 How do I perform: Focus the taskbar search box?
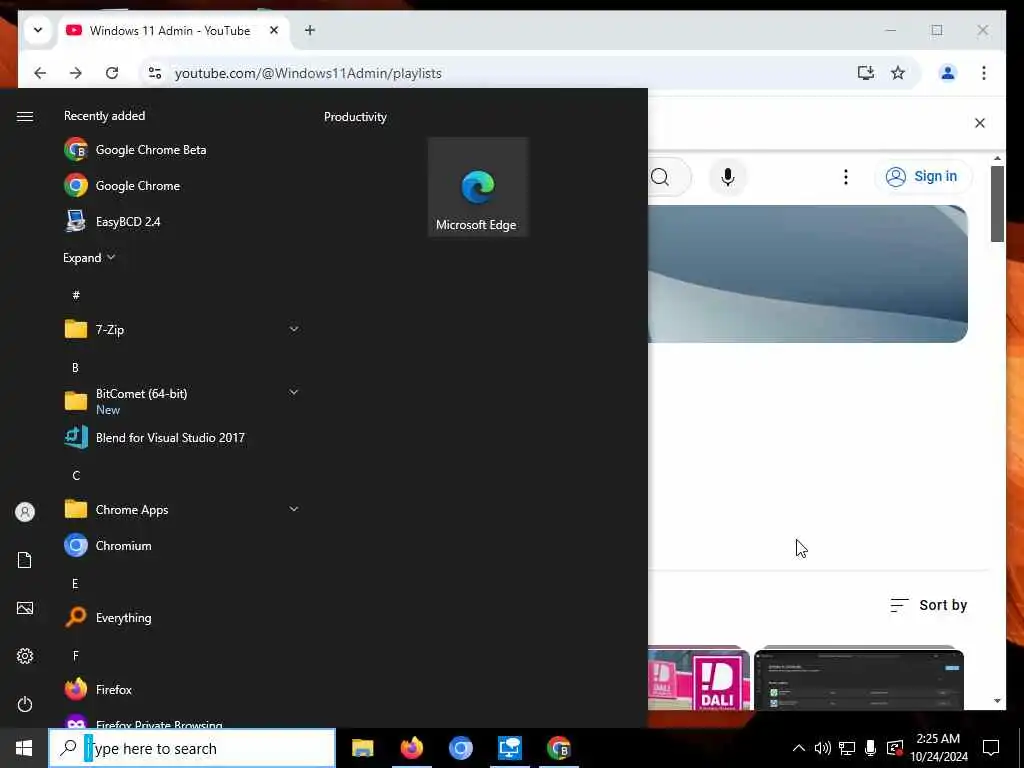pyautogui.click(x=193, y=748)
